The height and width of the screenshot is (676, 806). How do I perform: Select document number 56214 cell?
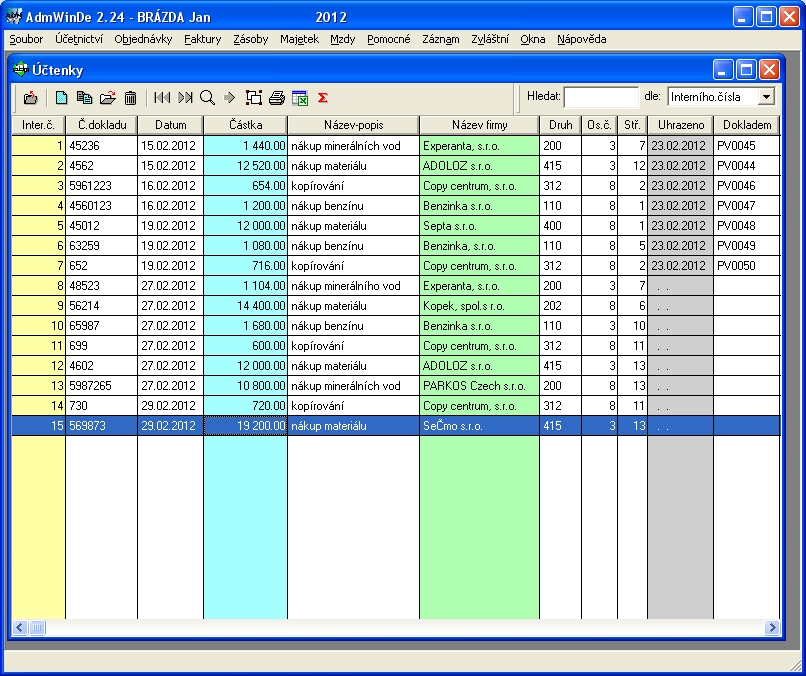pos(102,306)
